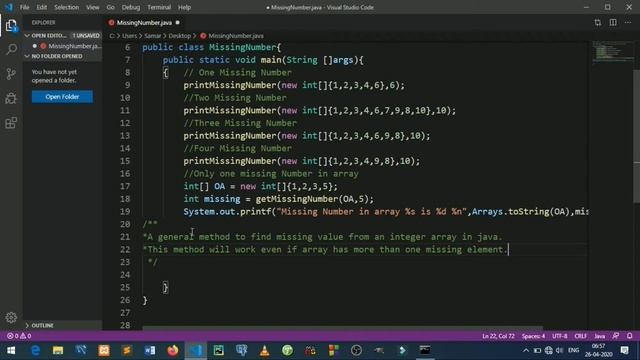Open the Windows Action Center
This screenshot has width=640, height=360.
tap(624, 350)
